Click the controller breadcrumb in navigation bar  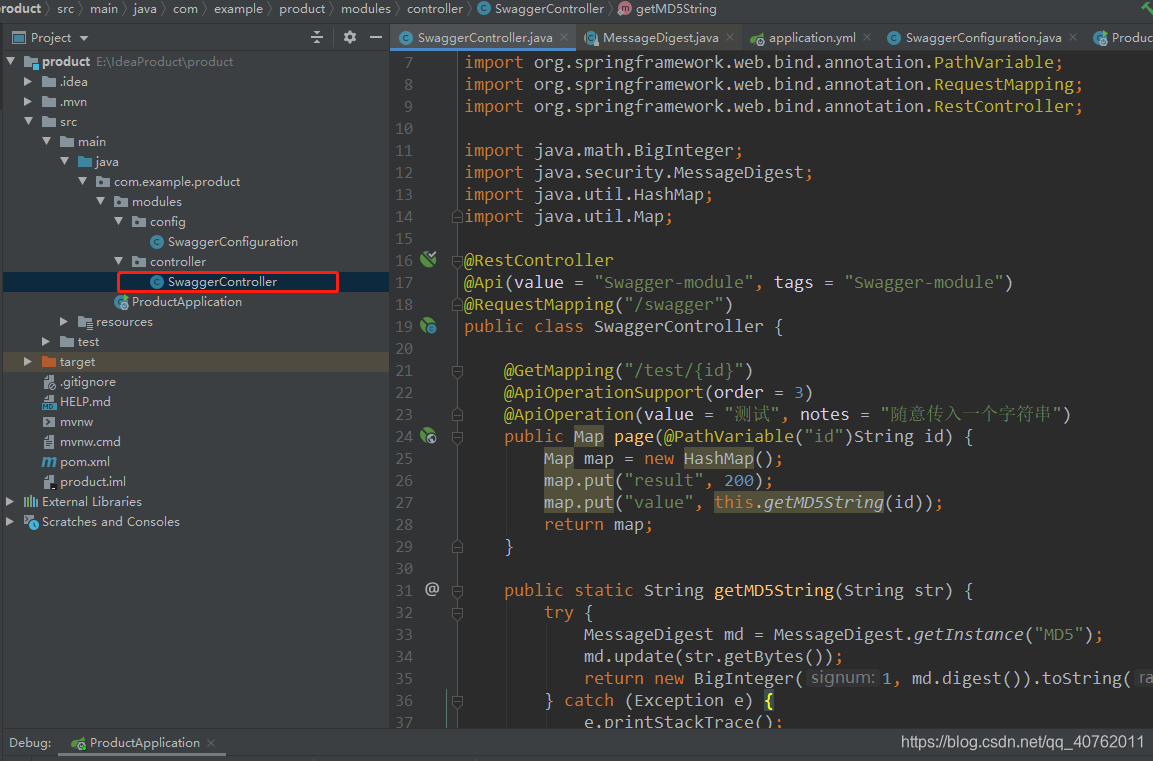pyautogui.click(x=435, y=9)
